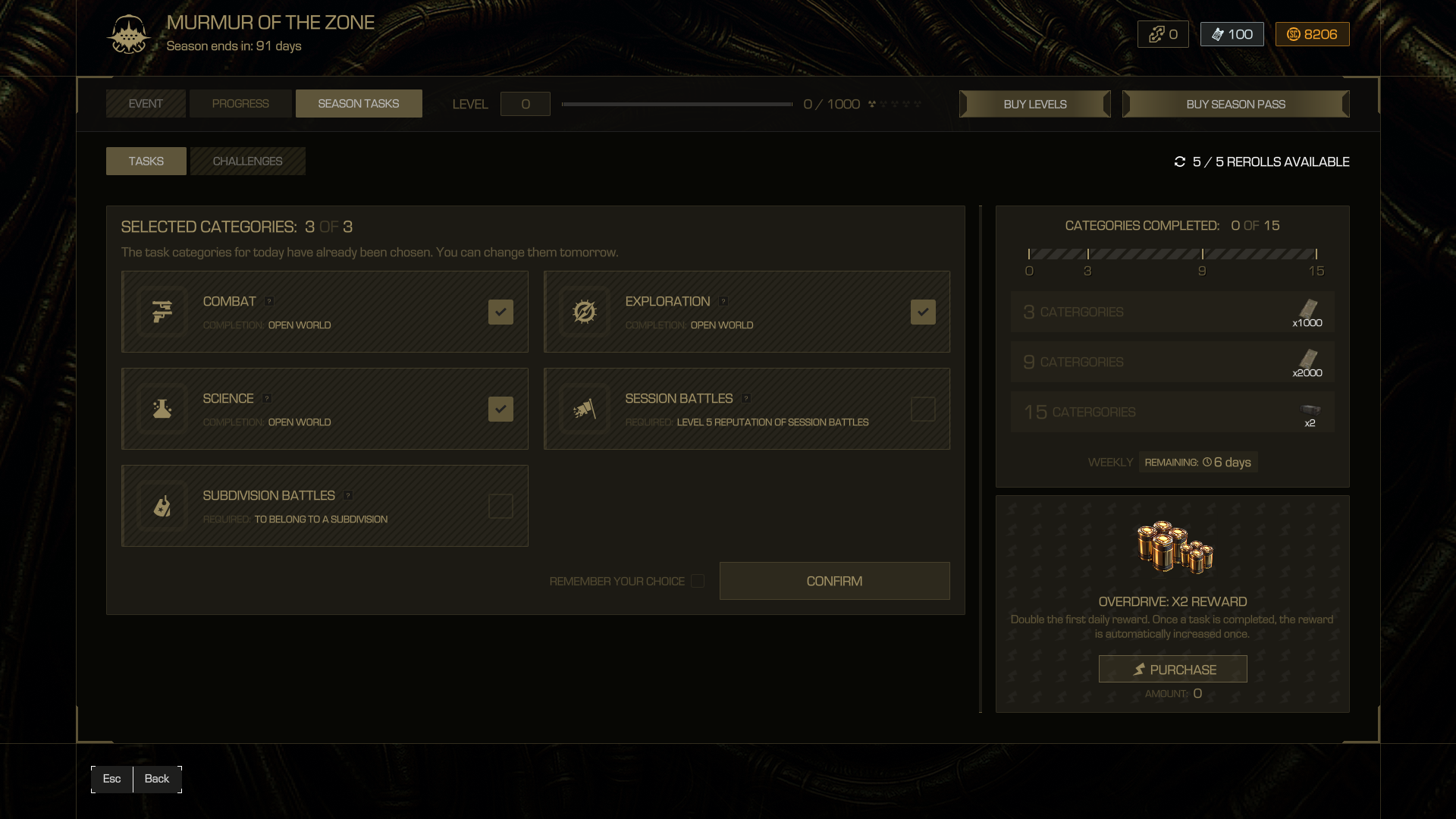Click the Combat category pistol icon
Viewport: 1456px width, 819px height.
(x=162, y=312)
